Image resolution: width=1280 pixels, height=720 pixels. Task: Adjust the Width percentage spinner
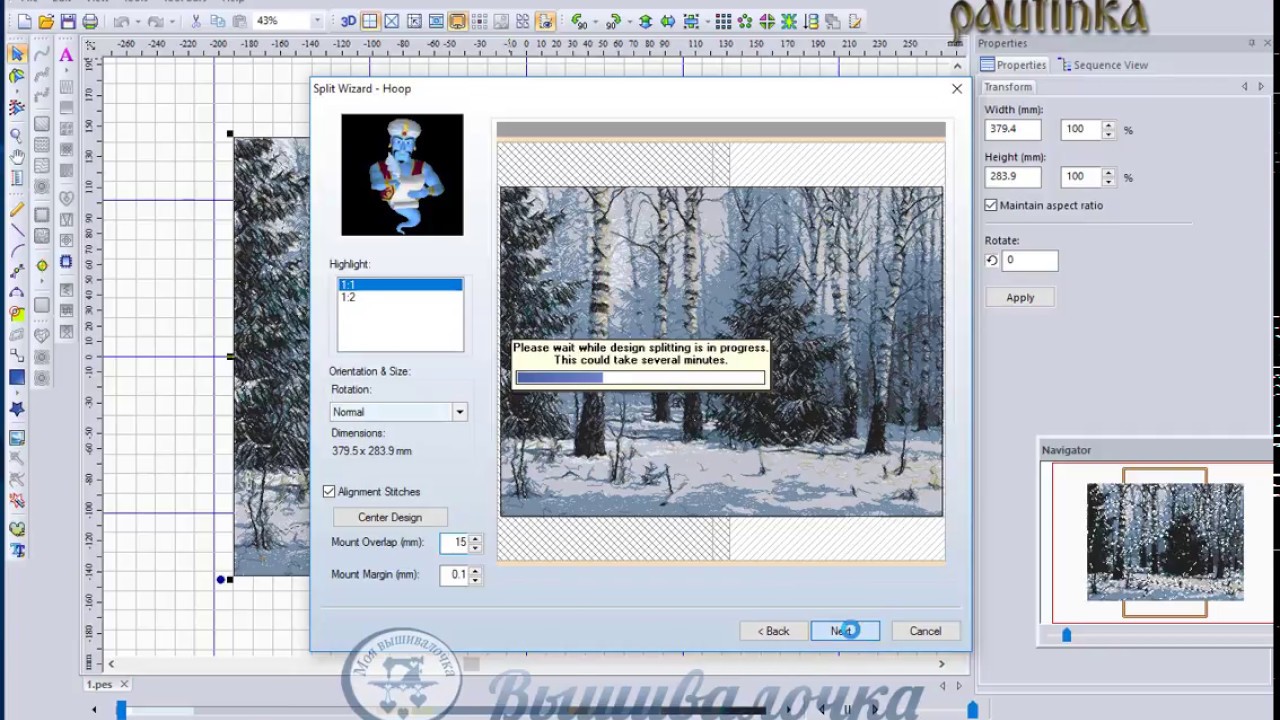coord(1108,130)
